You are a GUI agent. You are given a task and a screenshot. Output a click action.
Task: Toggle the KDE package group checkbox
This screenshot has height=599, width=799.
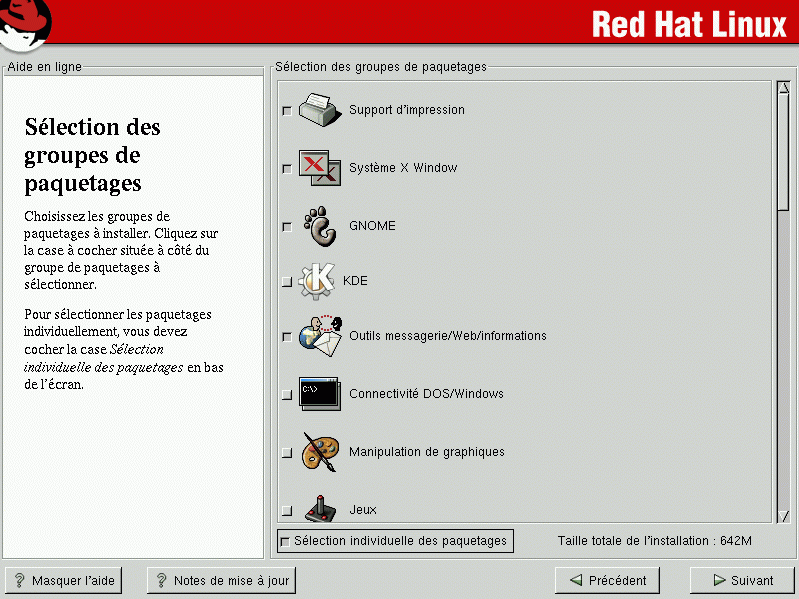287,282
